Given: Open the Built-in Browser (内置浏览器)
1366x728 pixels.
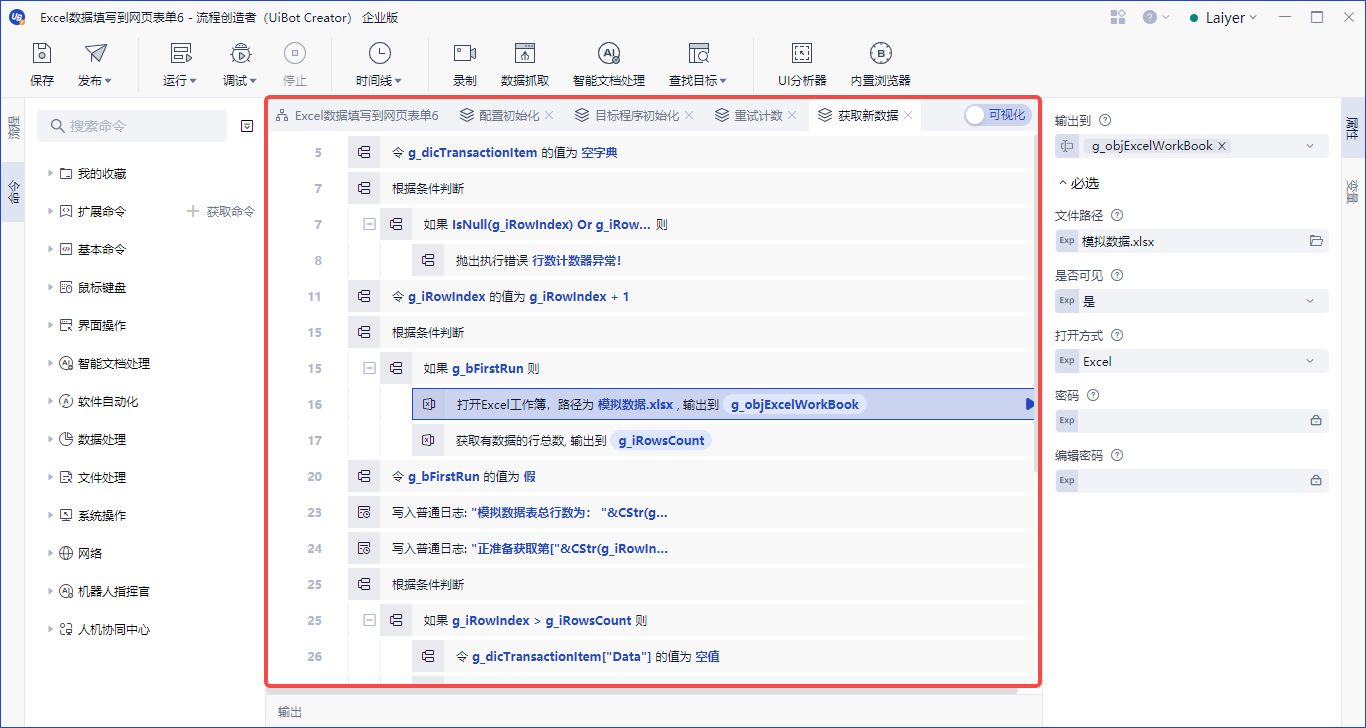Looking at the screenshot, I should click(880, 66).
